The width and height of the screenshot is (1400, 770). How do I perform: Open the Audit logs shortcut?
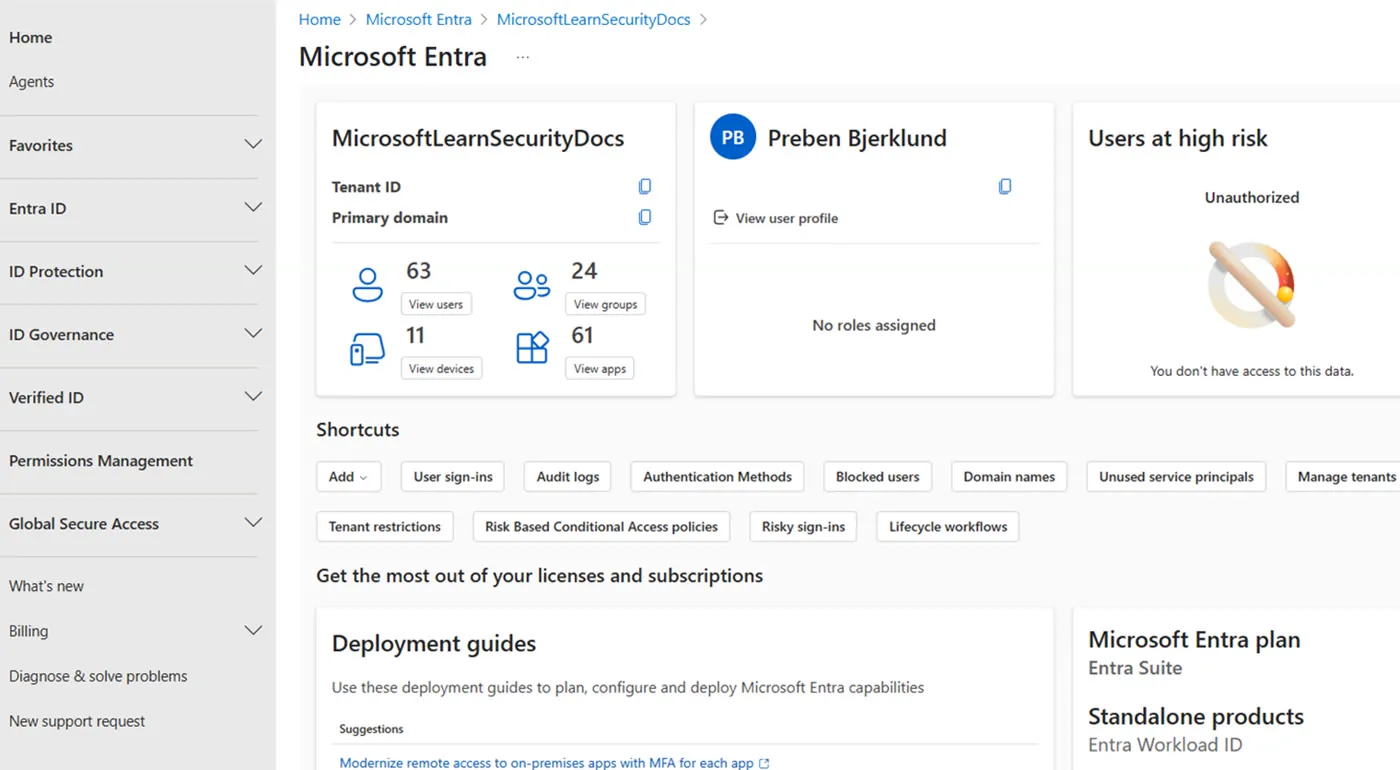click(x=568, y=477)
